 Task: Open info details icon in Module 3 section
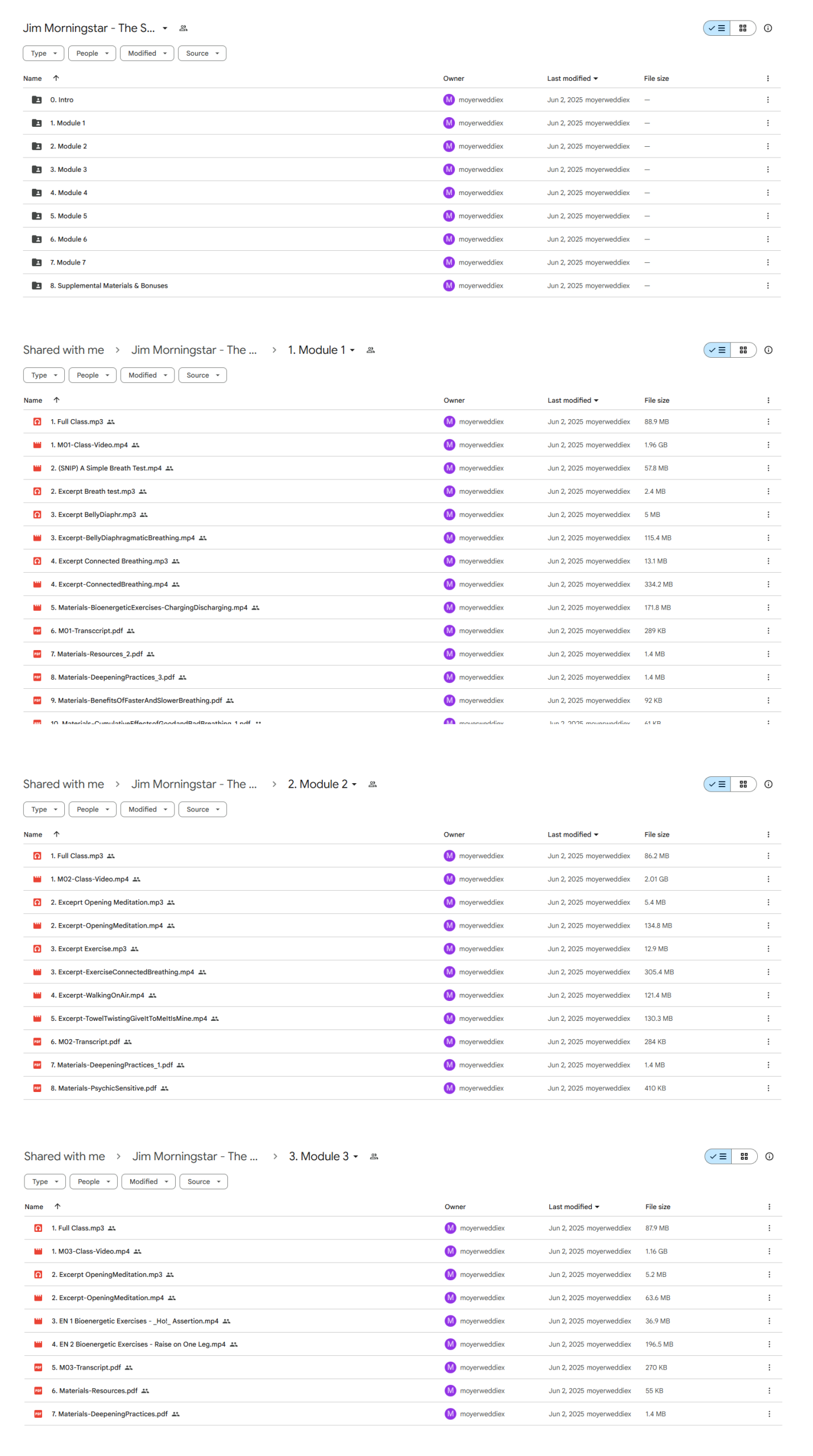pos(769,1156)
